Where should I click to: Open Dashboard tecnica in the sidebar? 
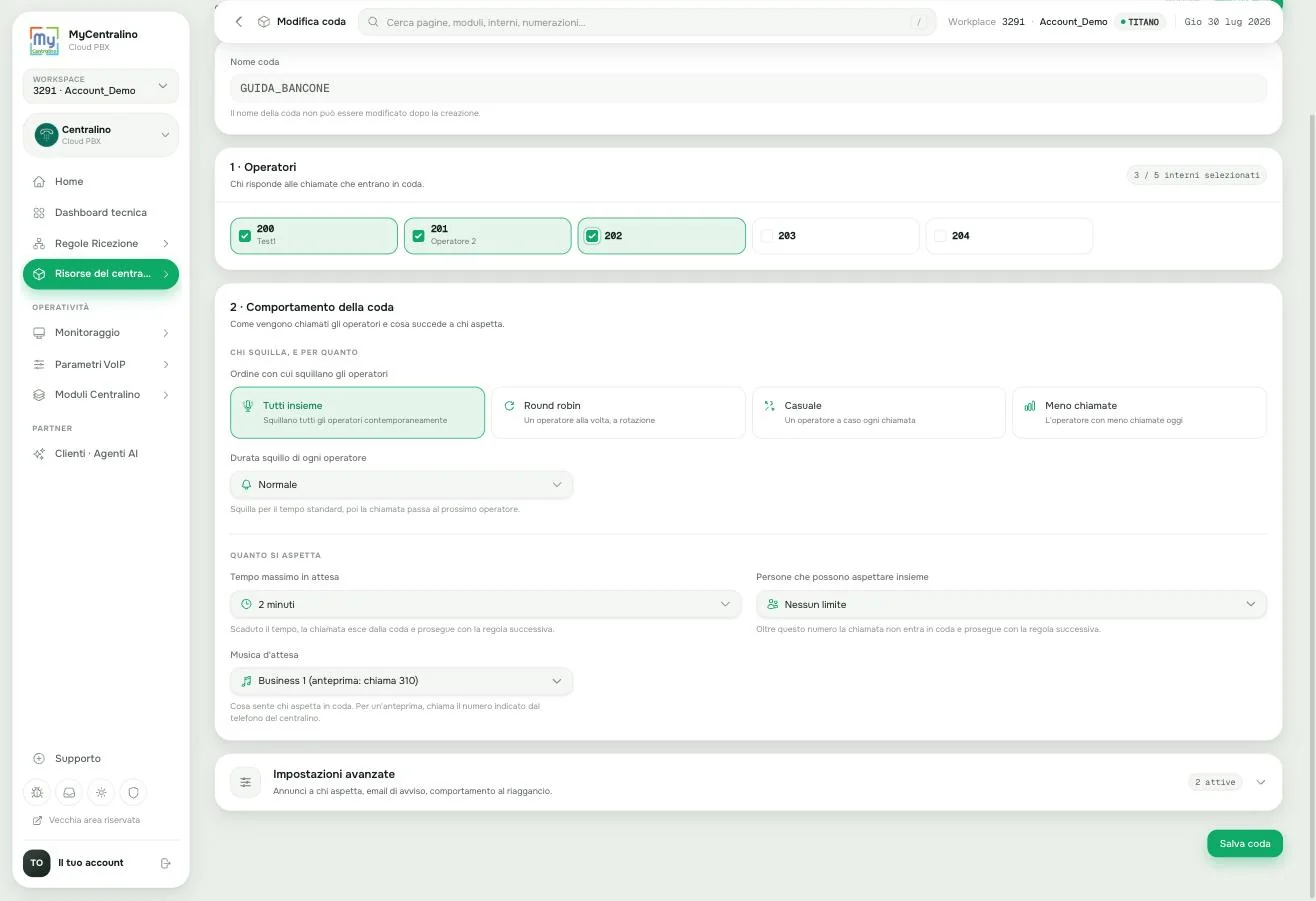[x=101, y=213]
